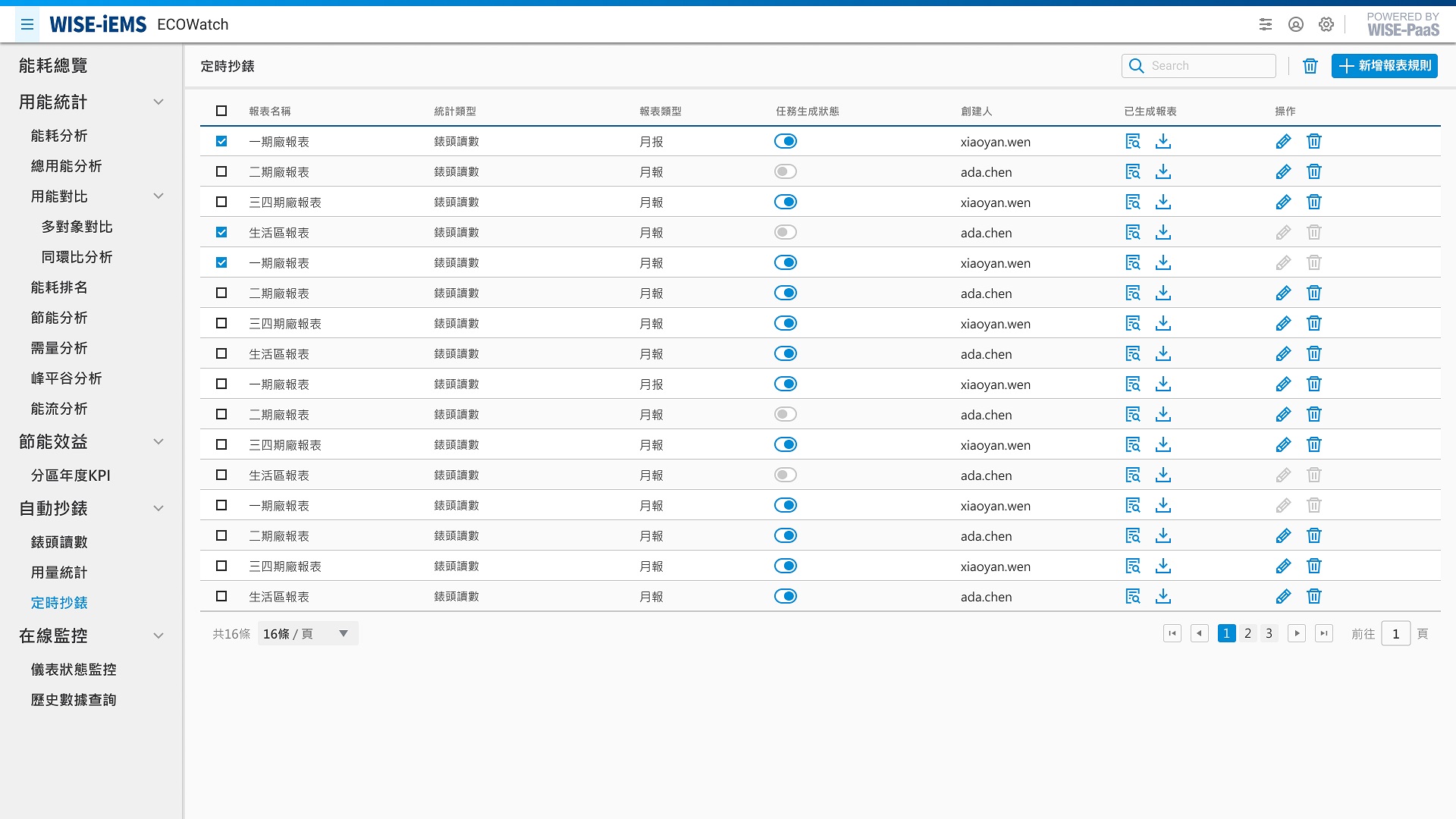
Task: Open 能耗總覽 in the sidebar
Action: (53, 66)
